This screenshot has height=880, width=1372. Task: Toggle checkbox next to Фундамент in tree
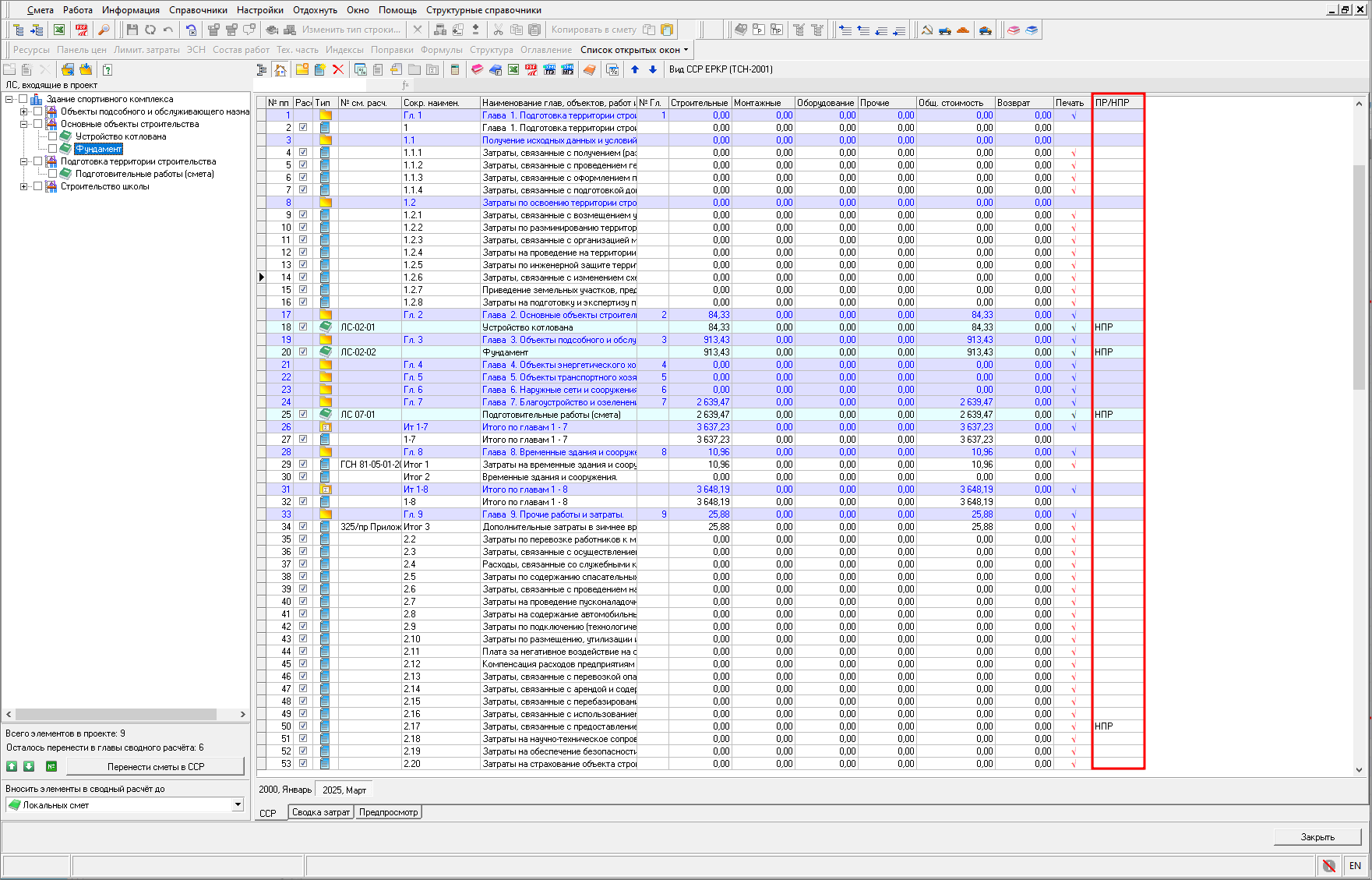[x=52, y=149]
